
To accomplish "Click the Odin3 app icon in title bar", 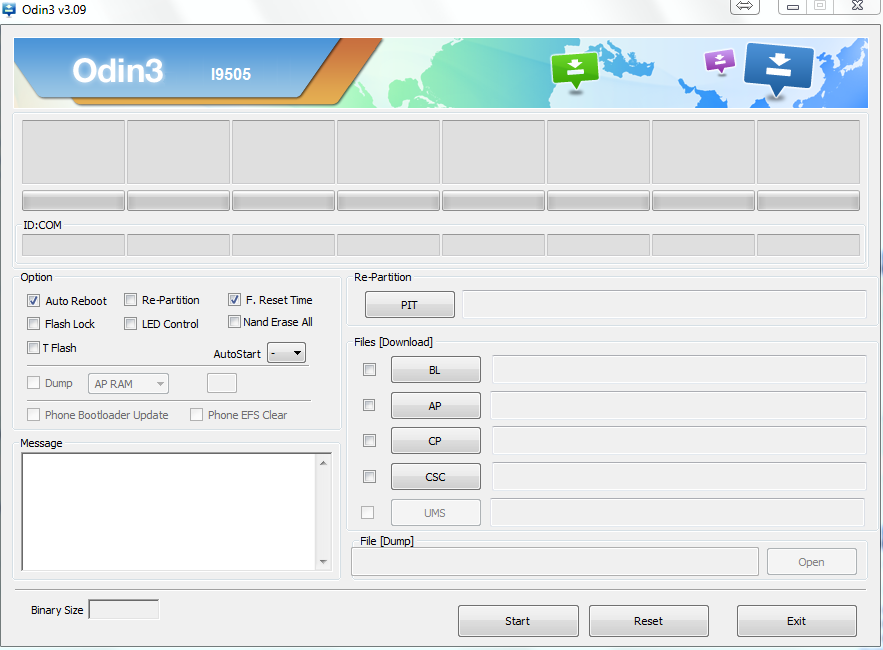I will click(x=9, y=10).
